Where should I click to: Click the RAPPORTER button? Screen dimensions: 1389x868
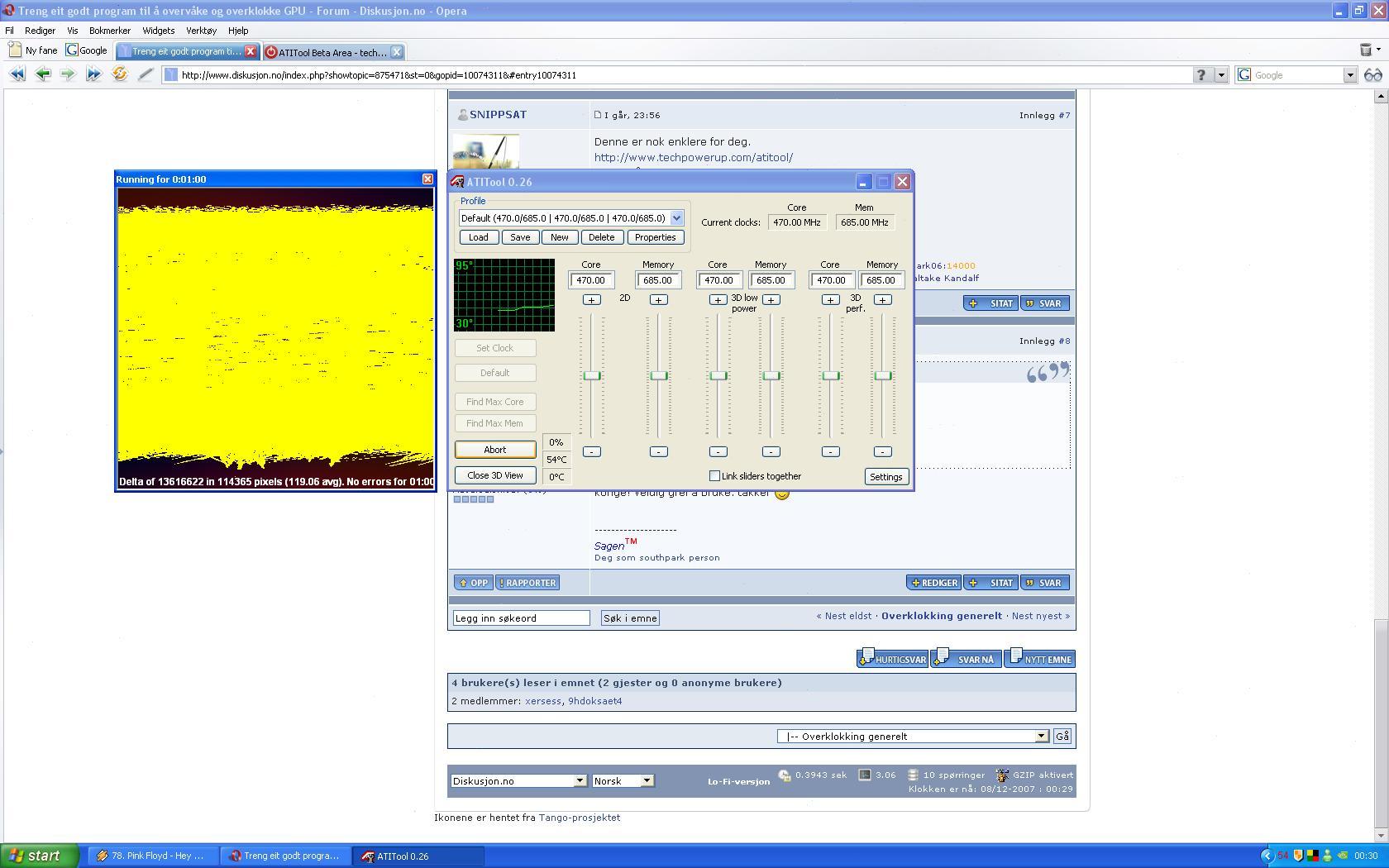tap(527, 583)
